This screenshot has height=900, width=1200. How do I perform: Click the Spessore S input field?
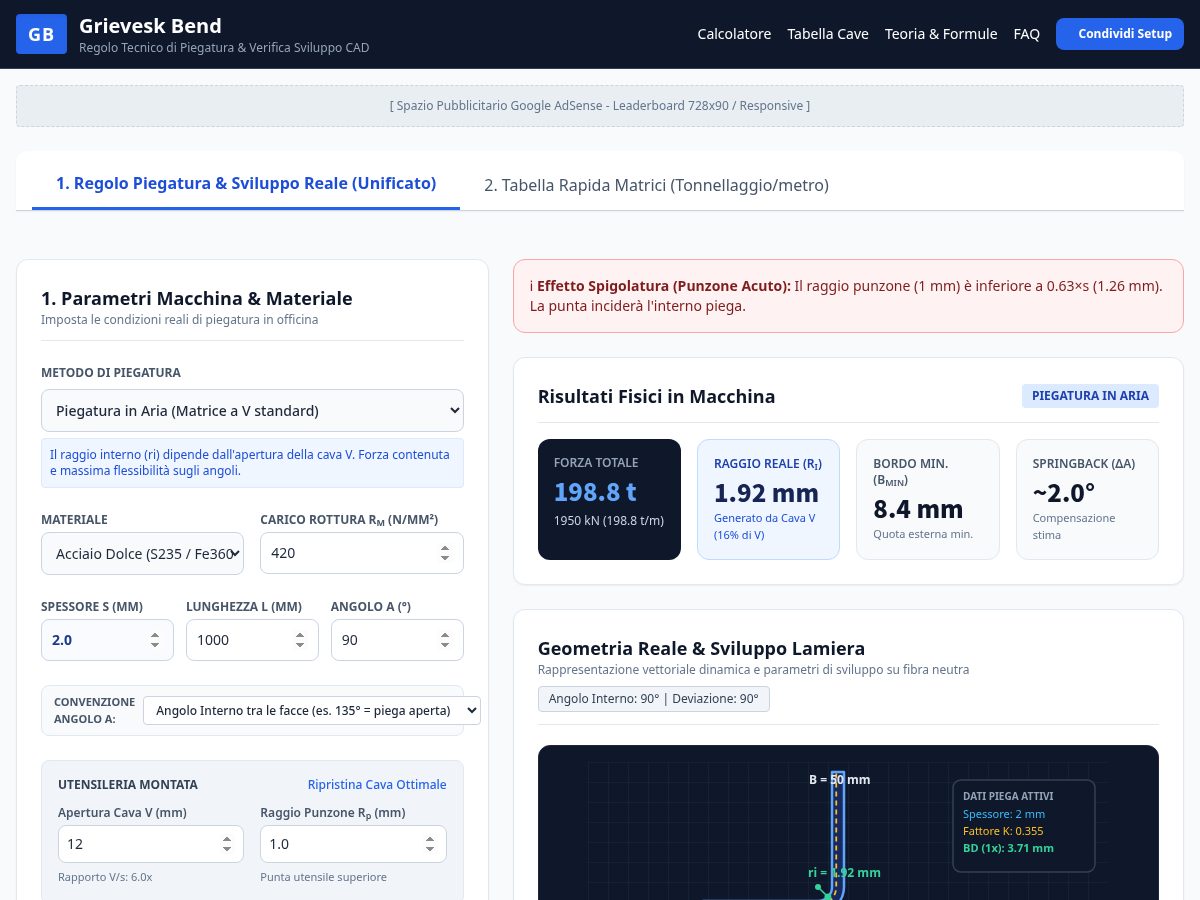point(107,640)
